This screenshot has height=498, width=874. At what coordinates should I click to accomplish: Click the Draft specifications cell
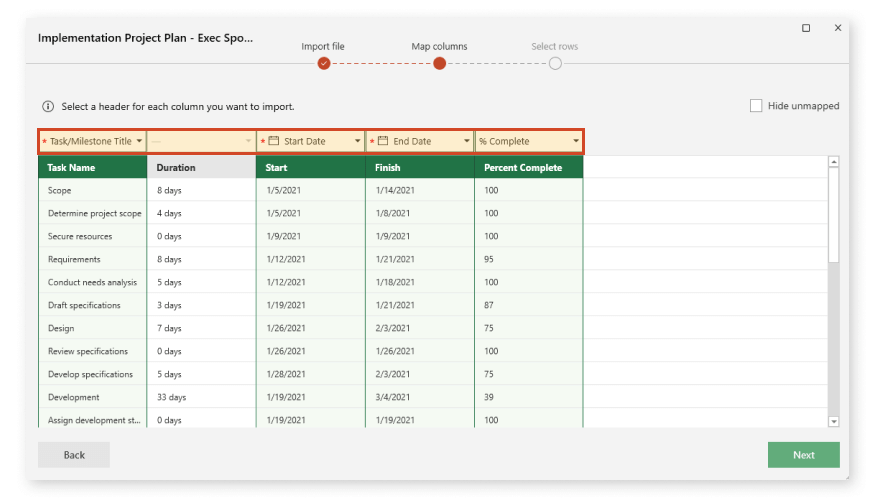click(93, 305)
